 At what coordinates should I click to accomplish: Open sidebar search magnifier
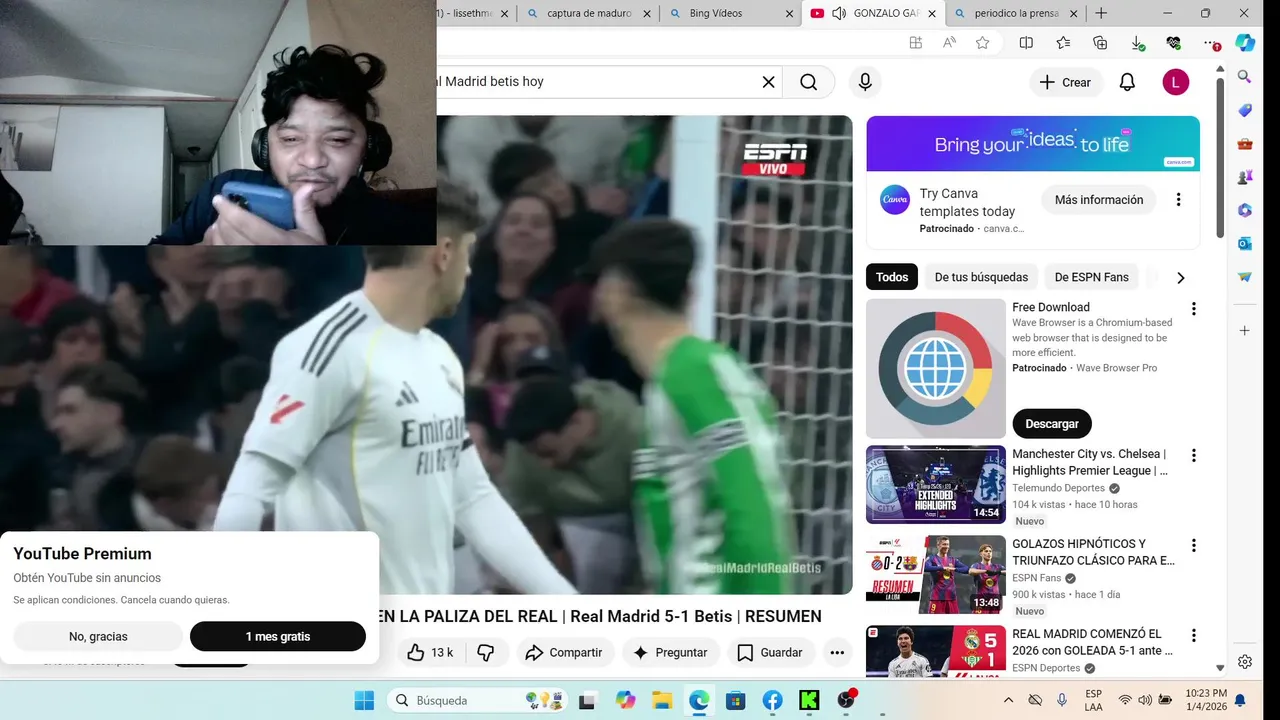click(1245, 77)
